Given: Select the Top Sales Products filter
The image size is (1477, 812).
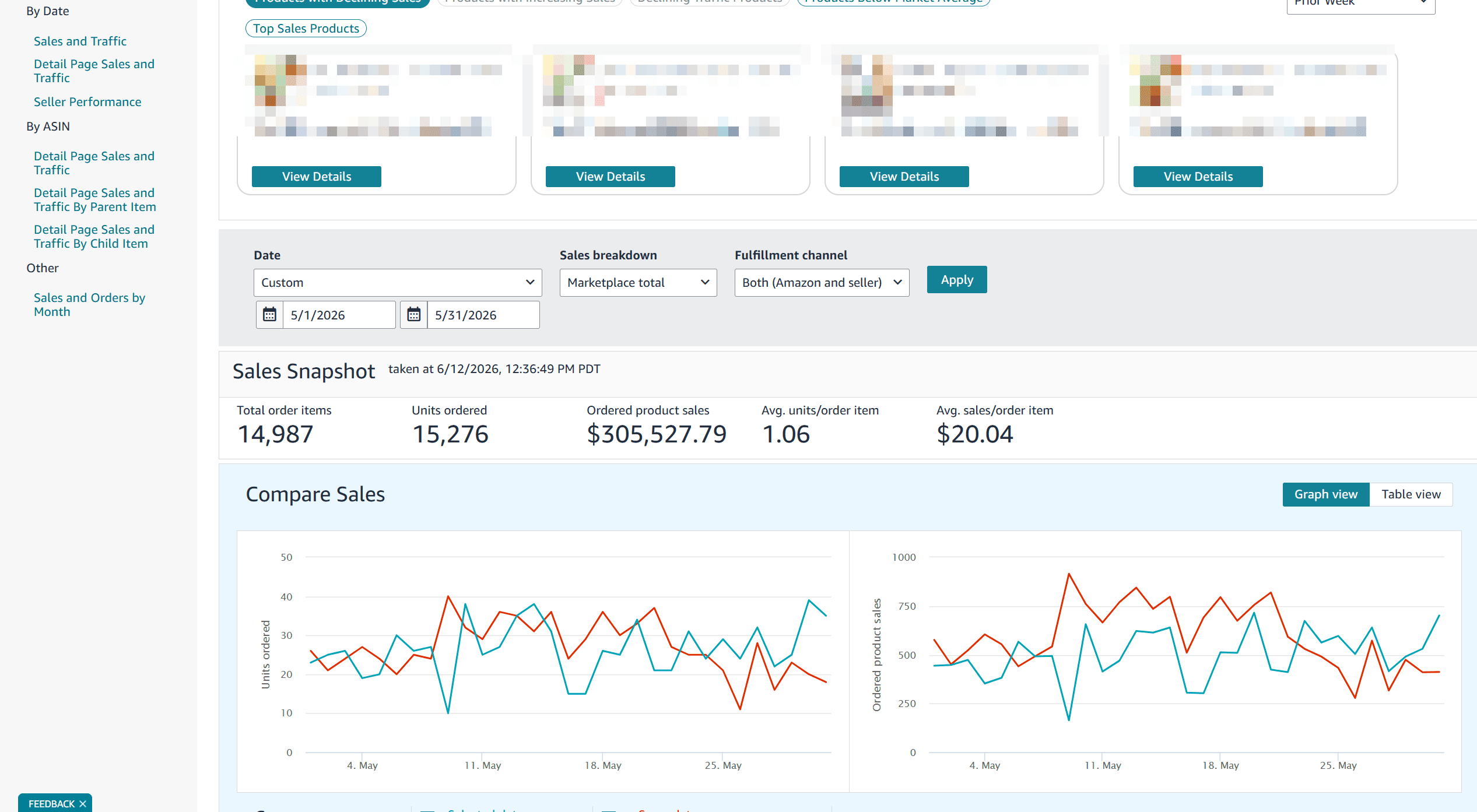Looking at the screenshot, I should point(306,29).
